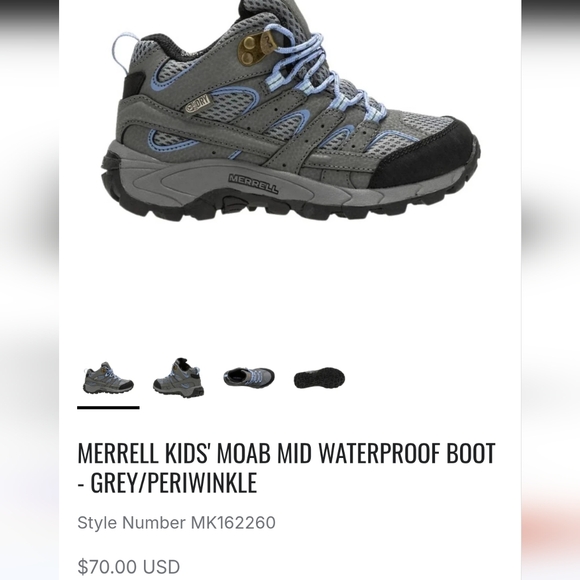Screen dimensions: 580x580
Task: Click the MERRELL logo on the midsole
Action: pos(253,183)
